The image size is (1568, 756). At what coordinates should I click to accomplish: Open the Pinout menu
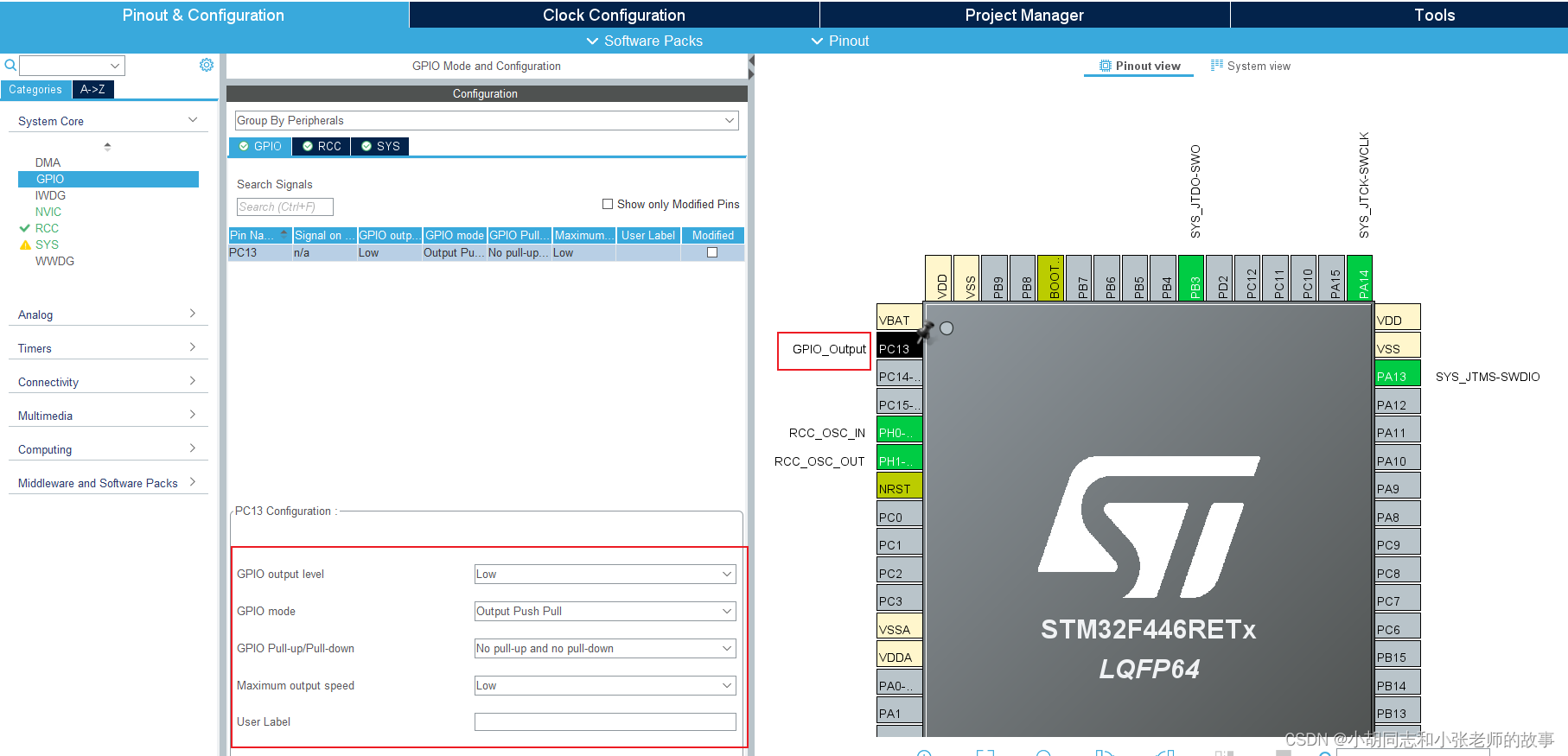pyautogui.click(x=839, y=41)
